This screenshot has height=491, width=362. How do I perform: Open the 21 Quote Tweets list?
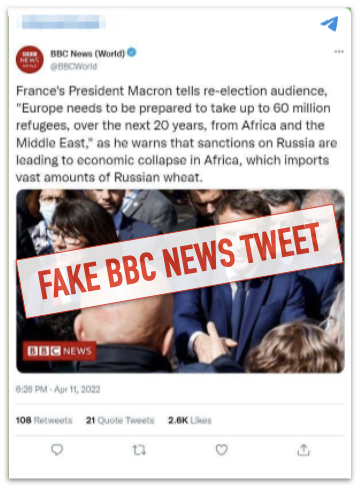coord(120,420)
